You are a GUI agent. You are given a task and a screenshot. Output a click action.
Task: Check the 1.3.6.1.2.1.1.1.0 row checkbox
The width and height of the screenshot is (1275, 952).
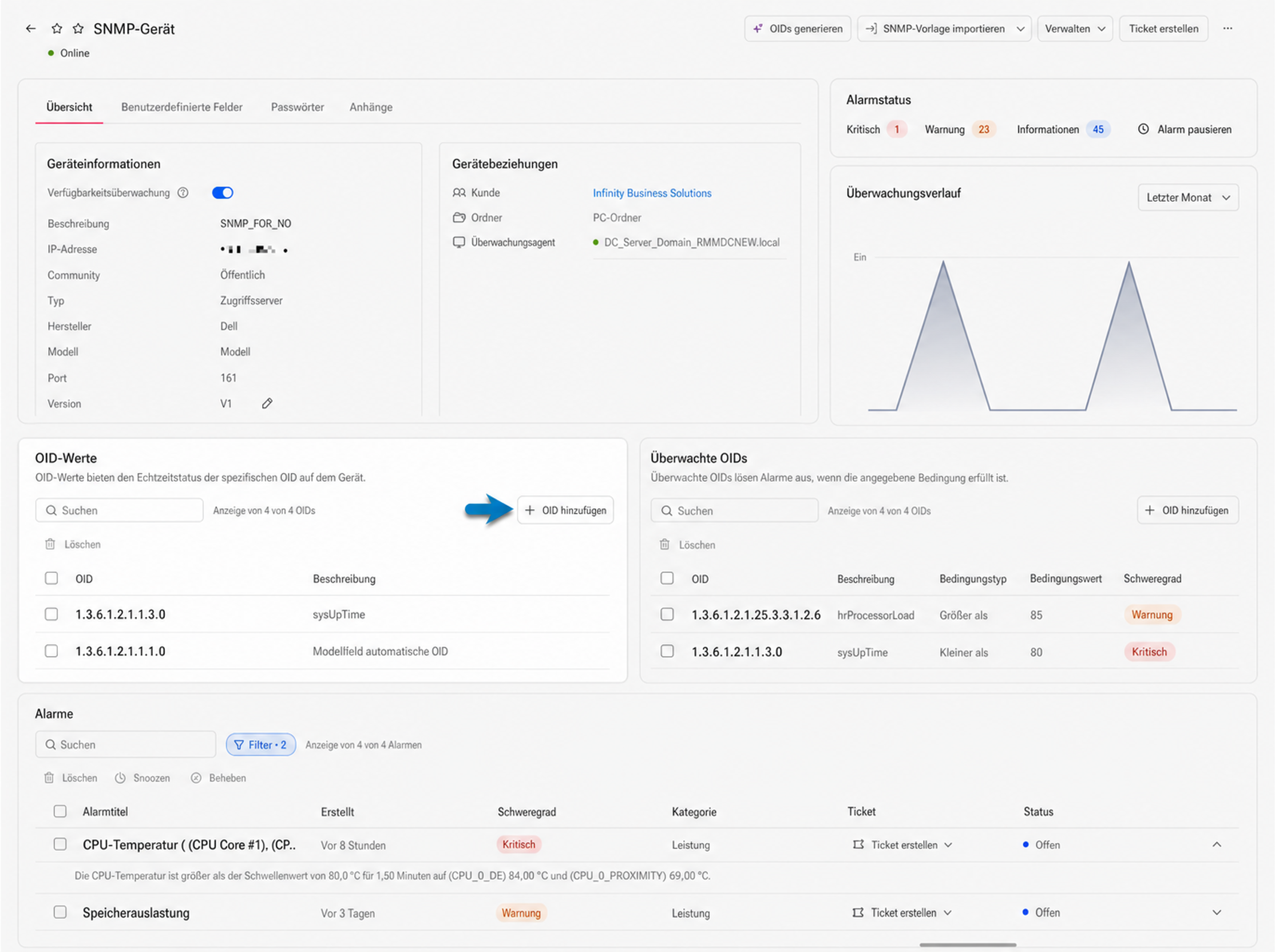(52, 650)
